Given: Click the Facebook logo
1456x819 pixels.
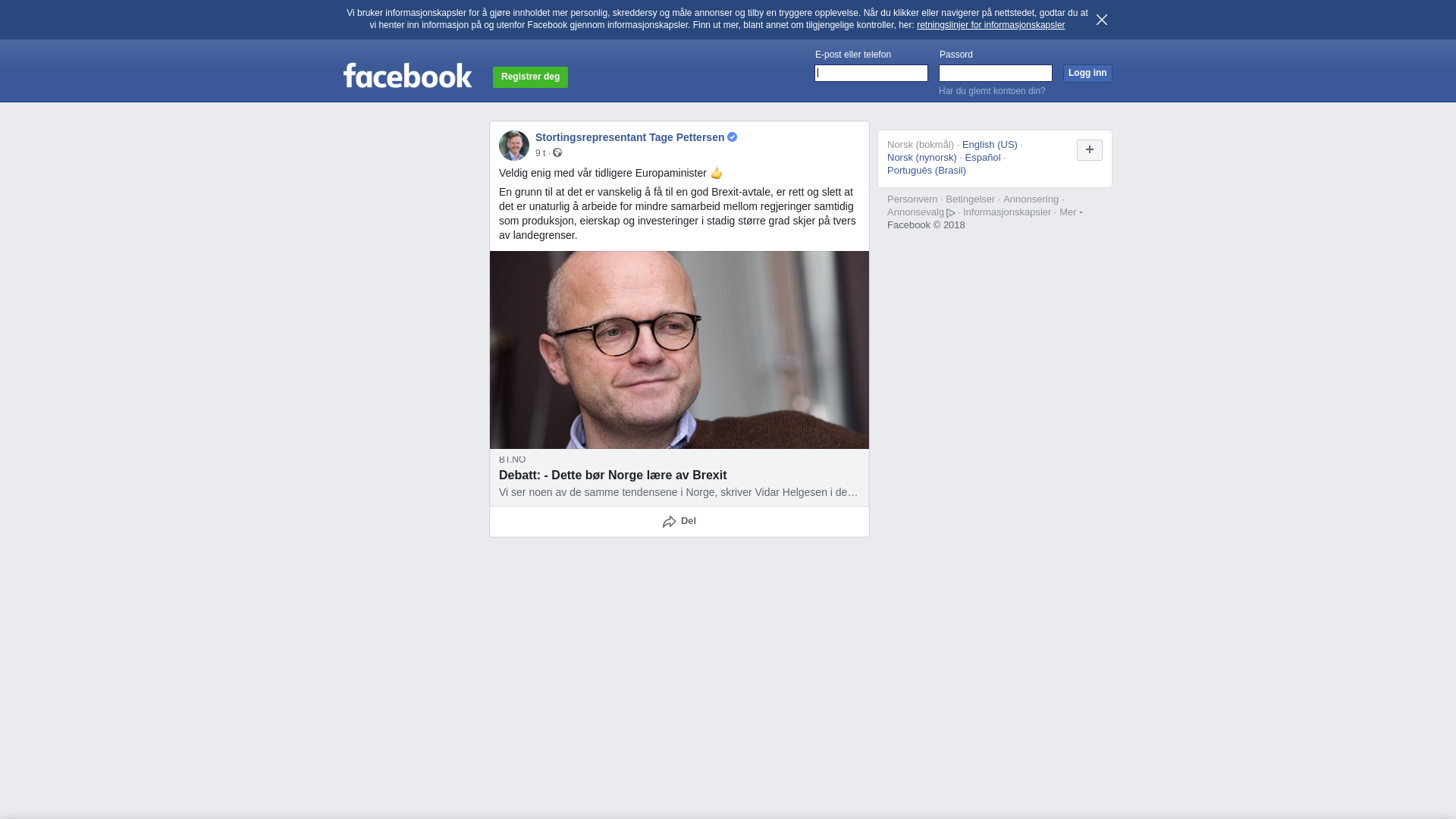Looking at the screenshot, I should click(408, 75).
